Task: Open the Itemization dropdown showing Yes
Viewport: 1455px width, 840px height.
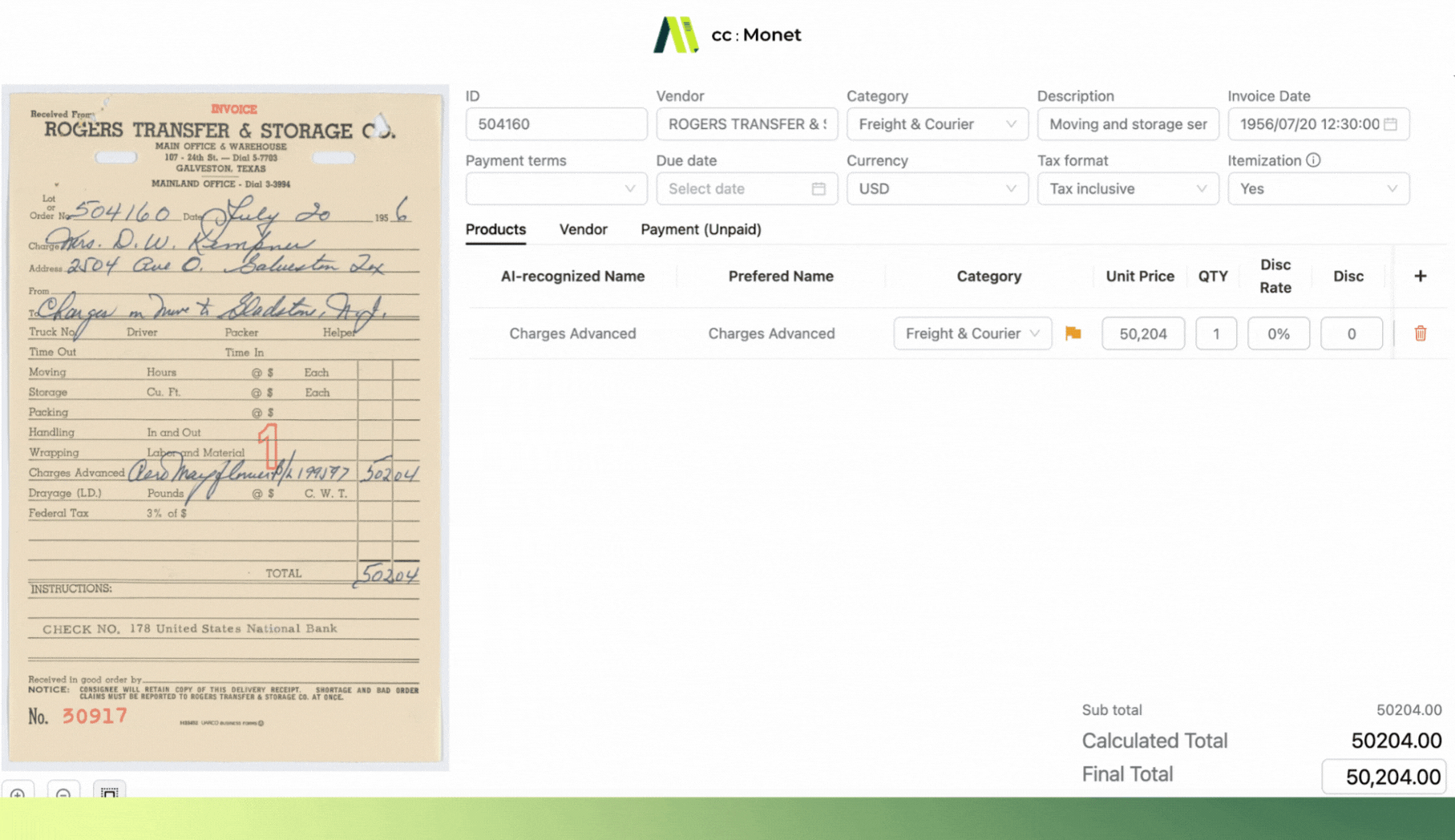Action: pos(1318,189)
